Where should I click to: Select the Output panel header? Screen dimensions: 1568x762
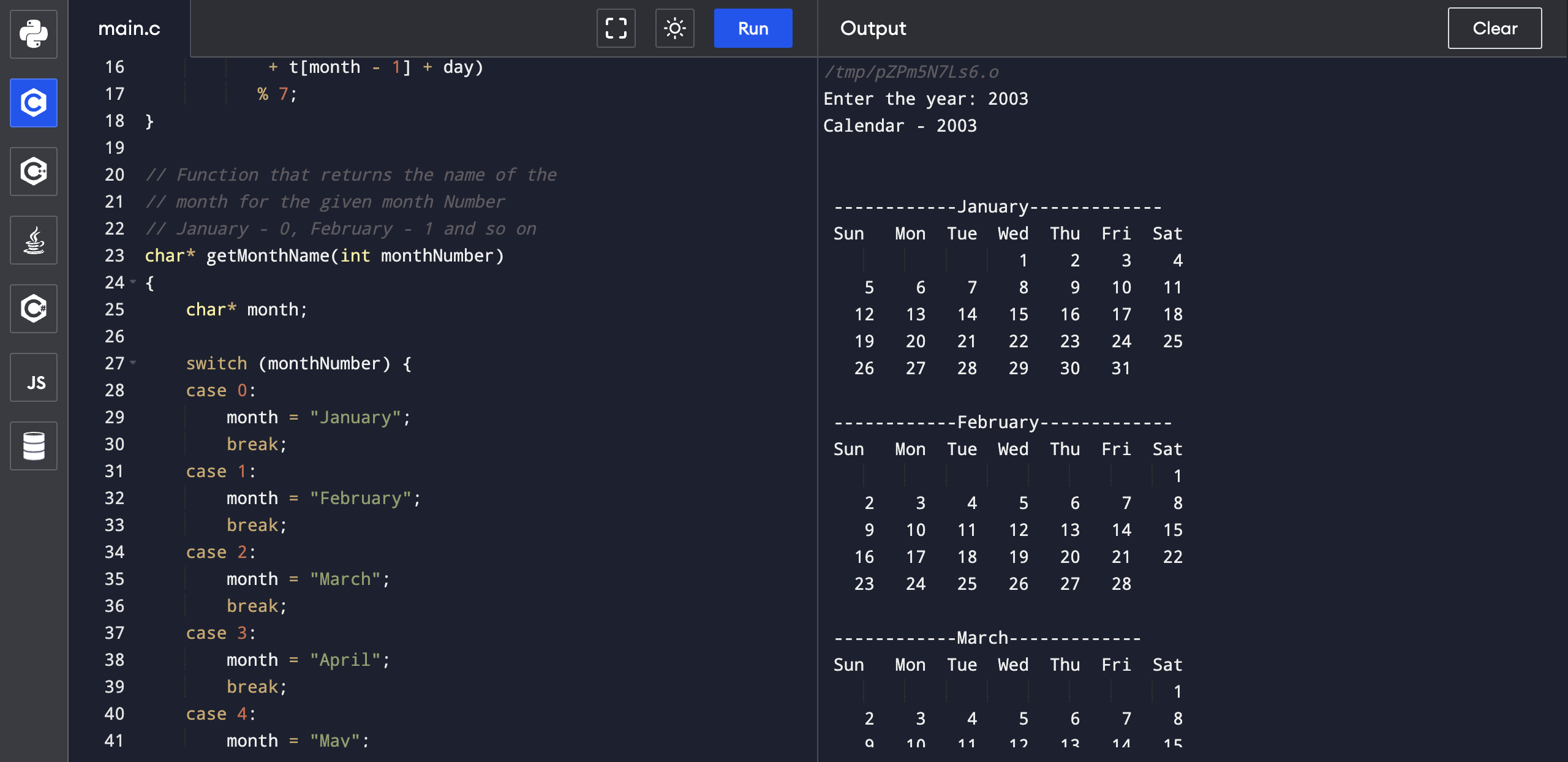pos(873,28)
